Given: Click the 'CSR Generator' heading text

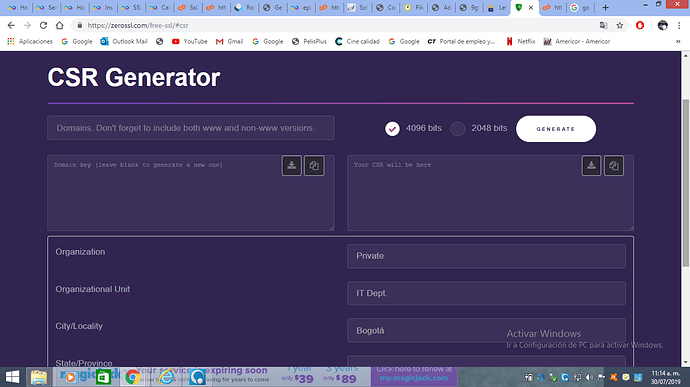Looking at the screenshot, I should point(134,77).
